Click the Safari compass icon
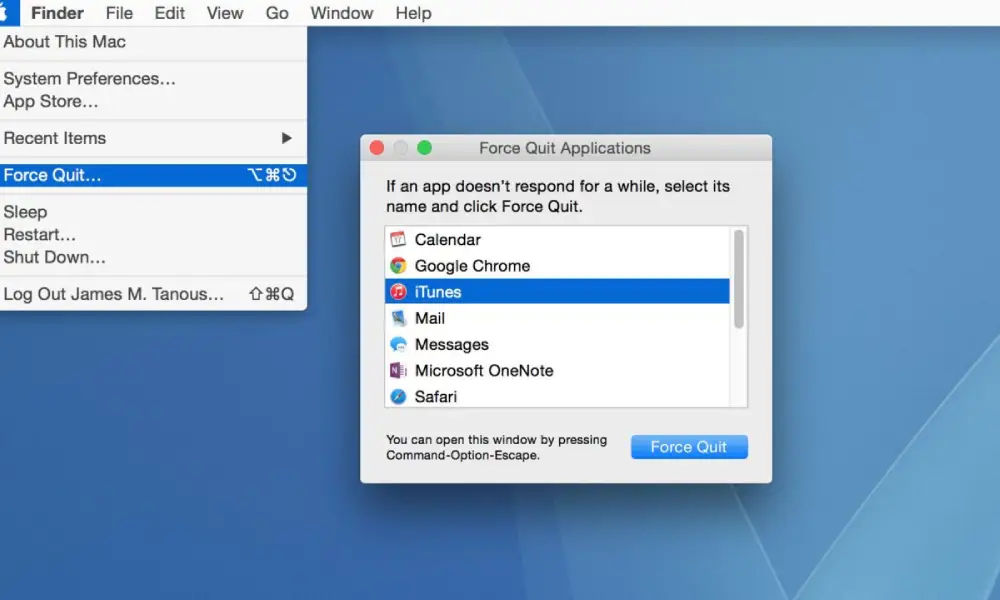1000x600 pixels. pyautogui.click(x=398, y=397)
